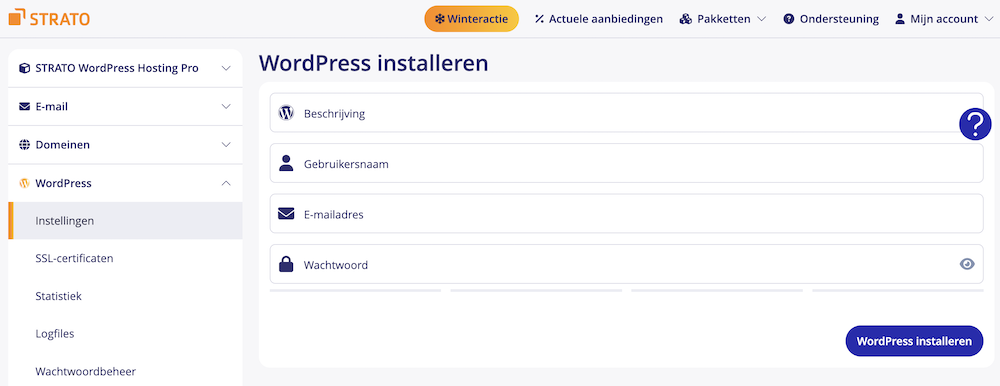Viewport: 1000px width, 386px height.
Task: Open the Pakketten menu
Action: click(723, 19)
